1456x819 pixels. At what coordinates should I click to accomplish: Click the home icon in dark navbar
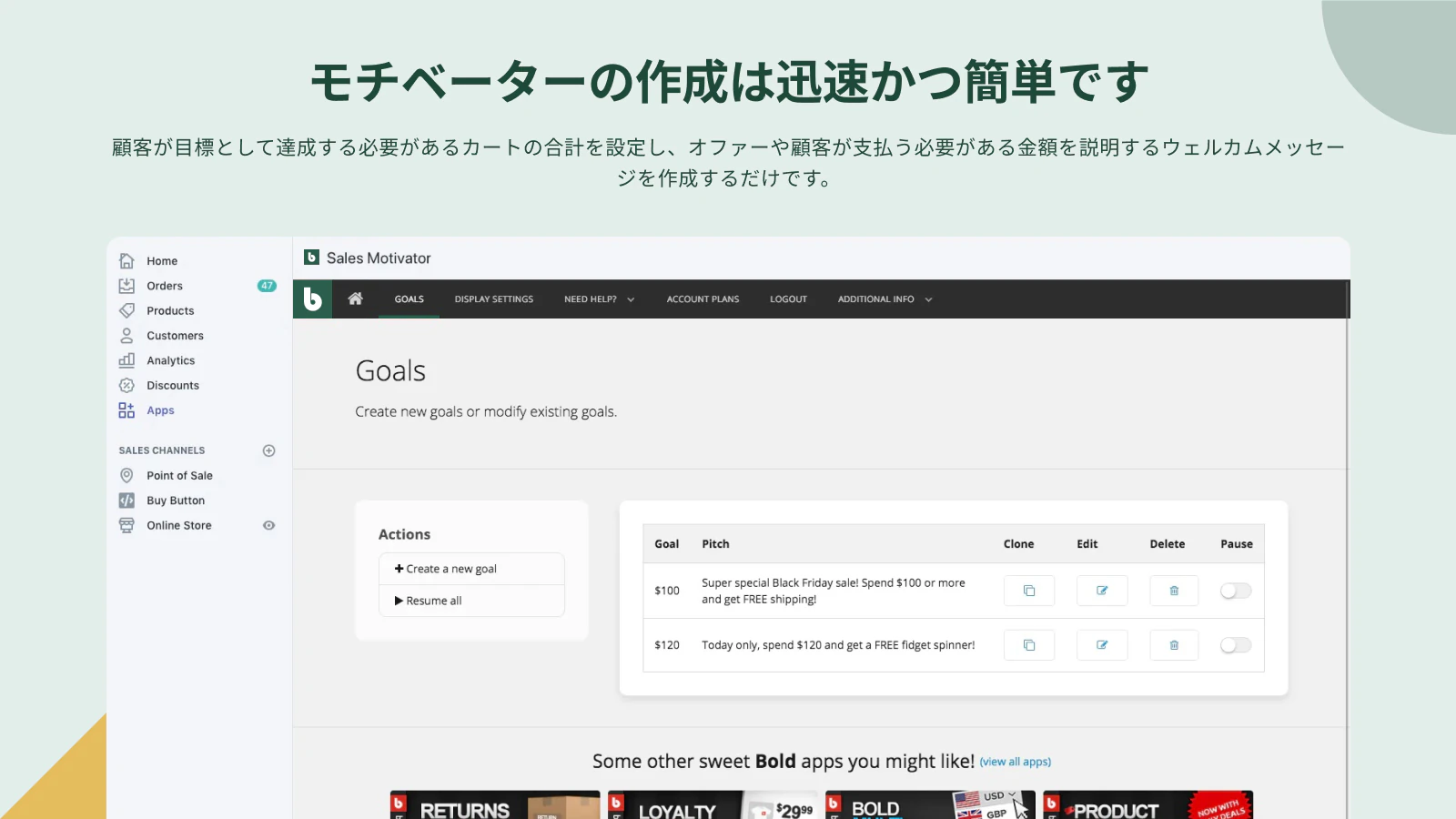356,298
